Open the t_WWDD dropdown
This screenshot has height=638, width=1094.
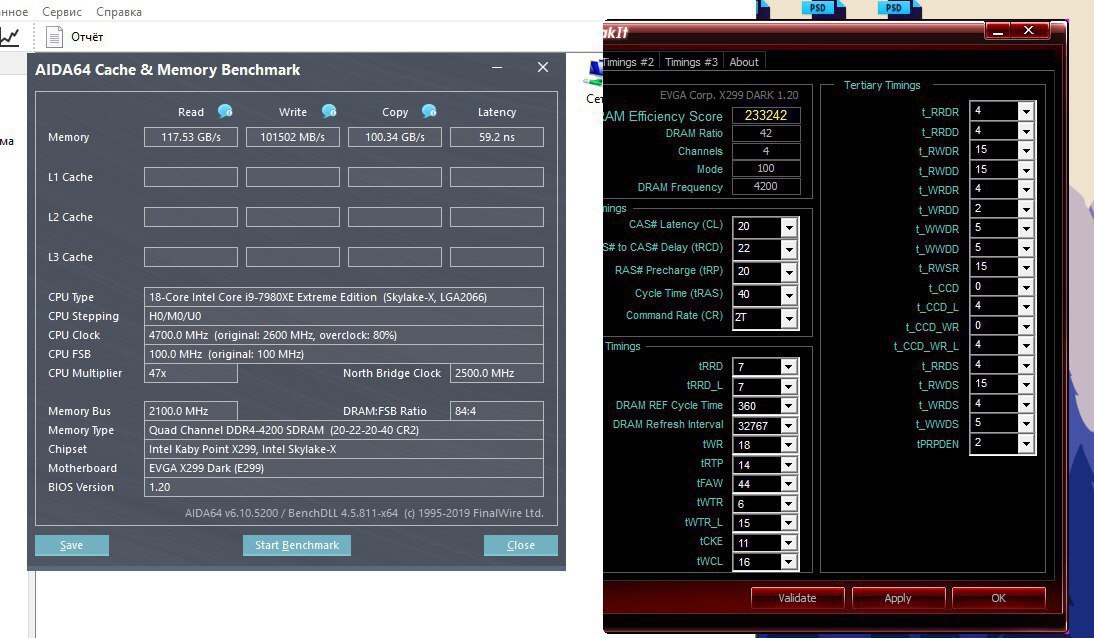1026,248
